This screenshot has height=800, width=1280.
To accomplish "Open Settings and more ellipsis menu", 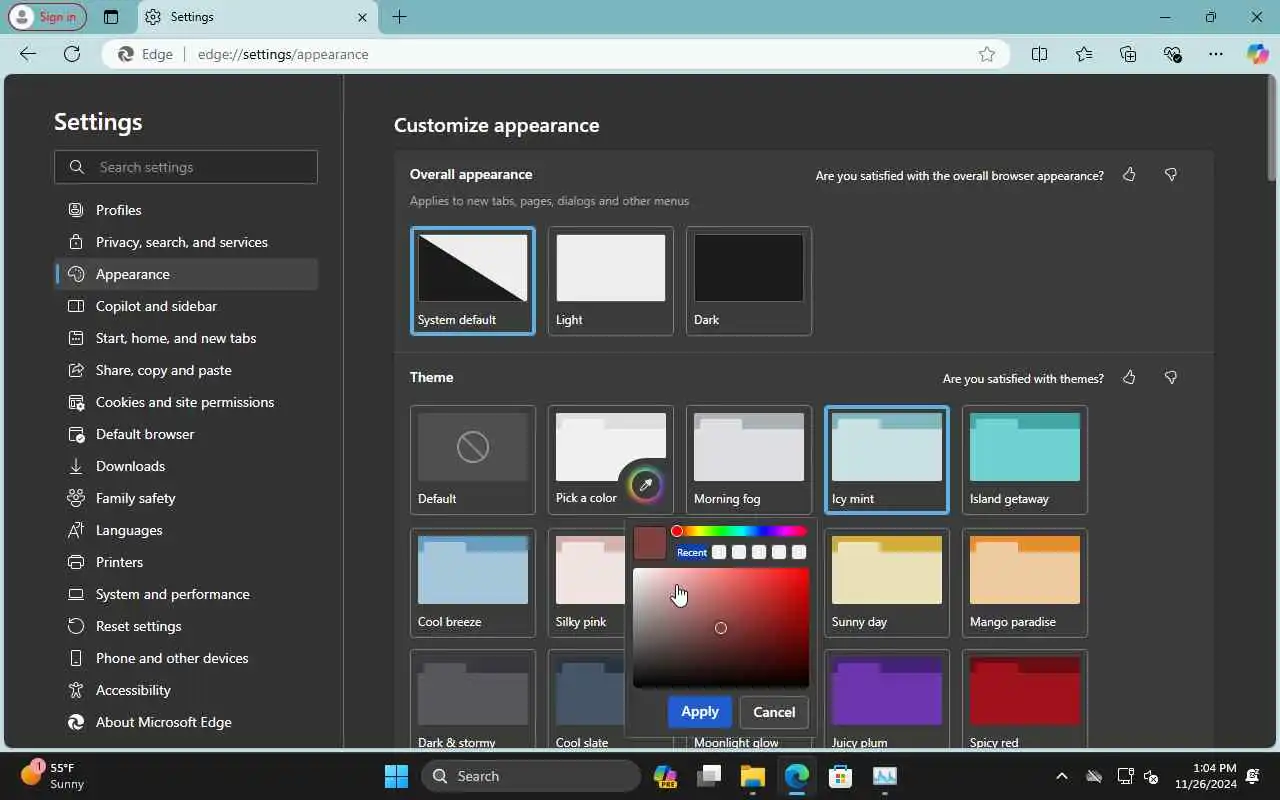I will [x=1215, y=54].
